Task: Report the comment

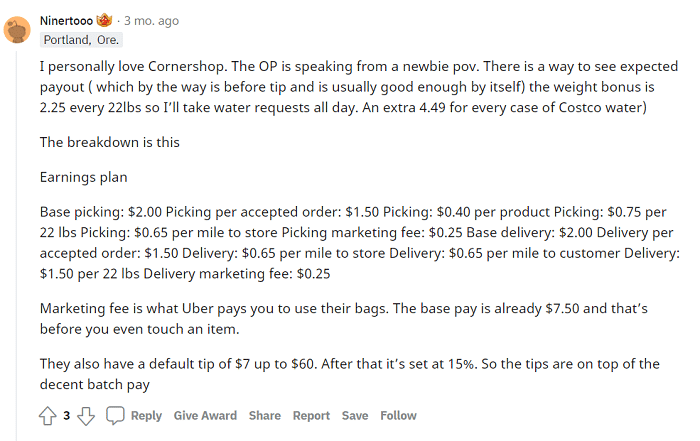Action: click(x=311, y=416)
